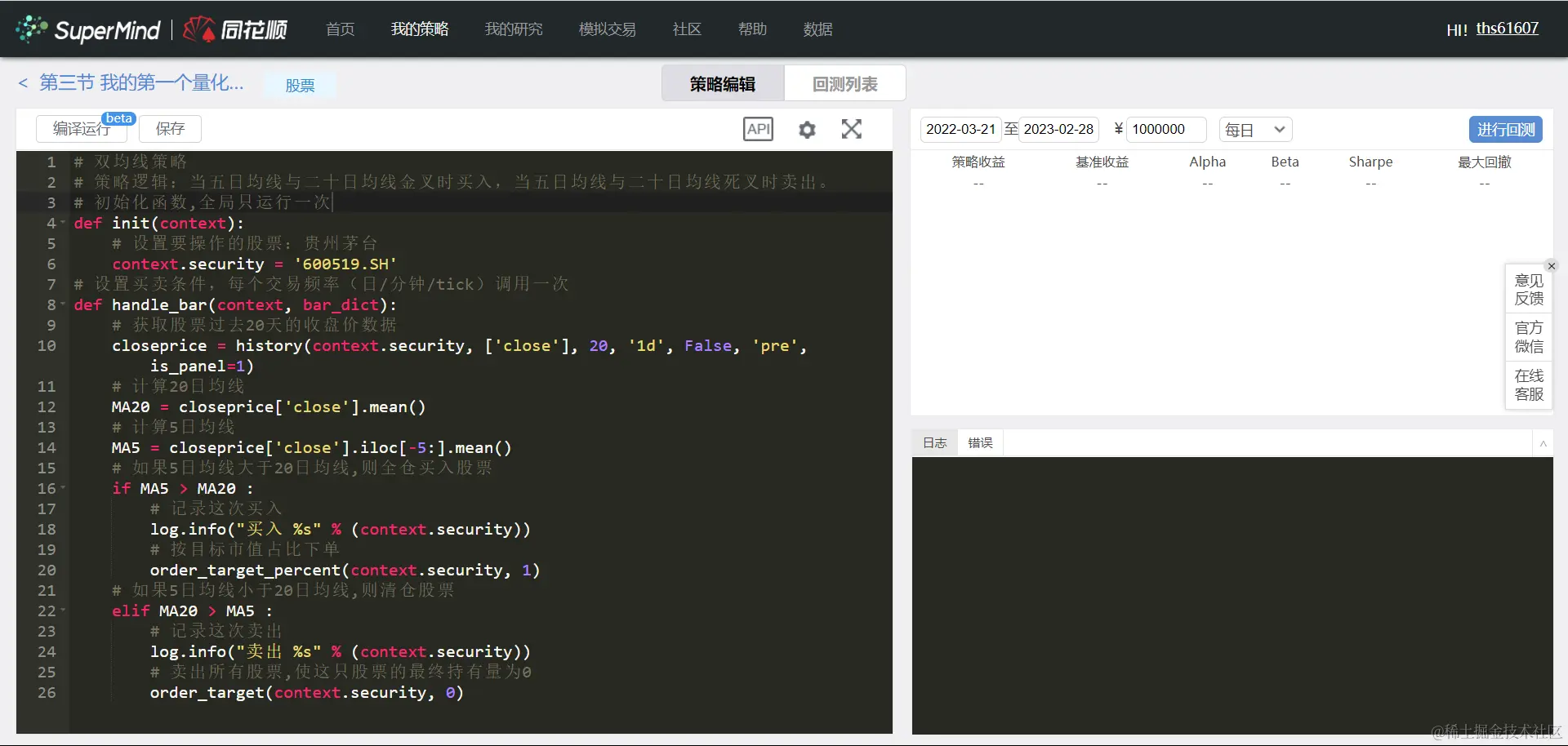Collapse the log panel chevron
The width and height of the screenshot is (1568, 746).
tap(1543, 443)
